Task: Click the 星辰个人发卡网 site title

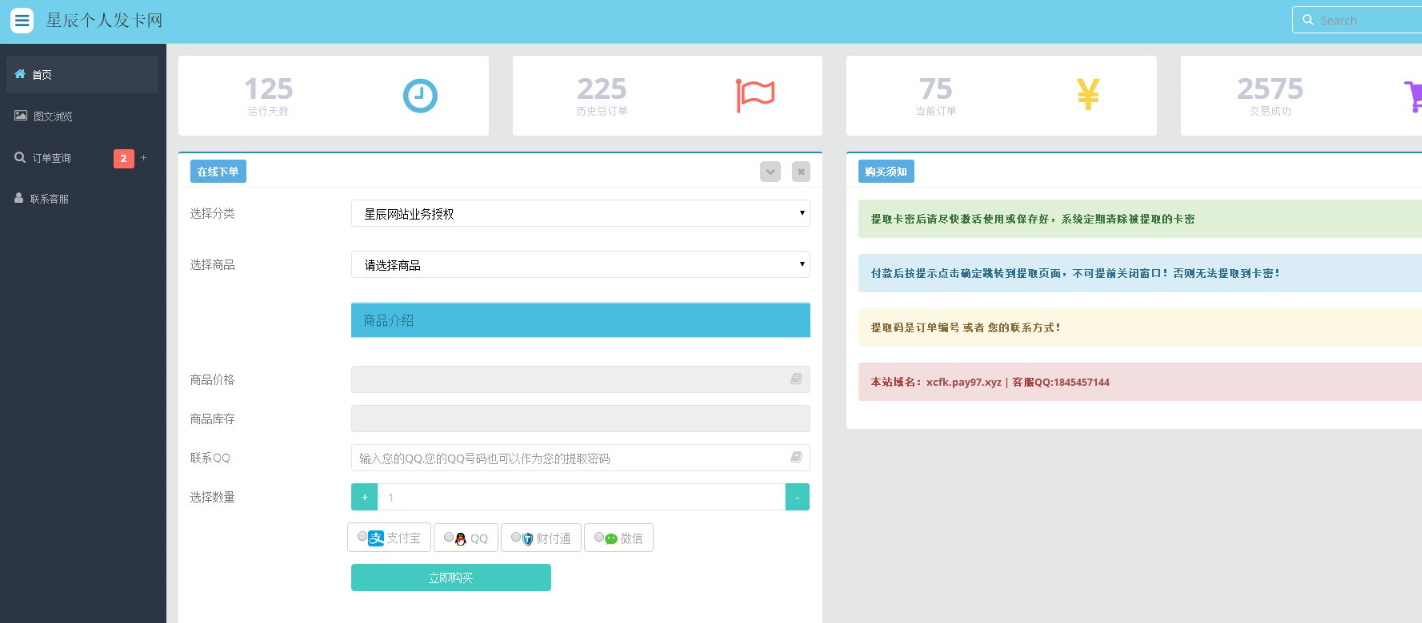Action: 104,20
